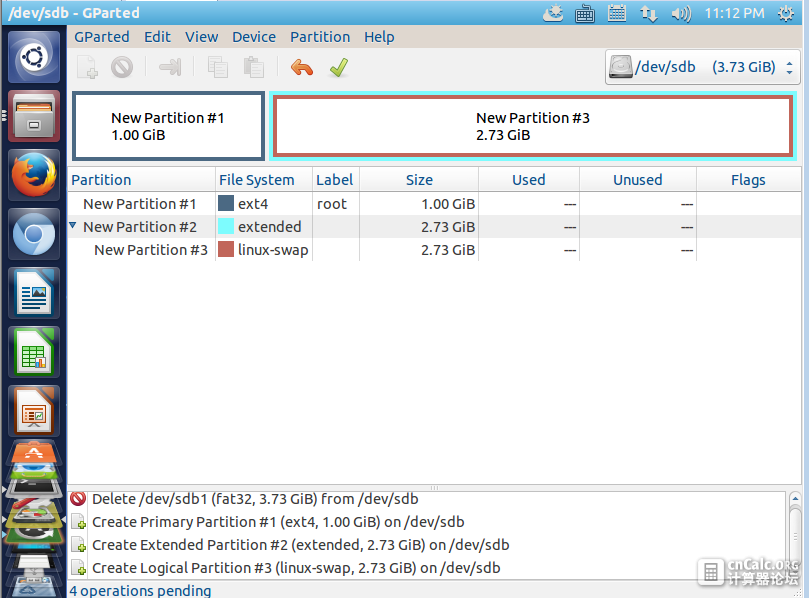This screenshot has width=809, height=598.
Task: Click the Delete partition toolbar icon
Action: (122, 68)
